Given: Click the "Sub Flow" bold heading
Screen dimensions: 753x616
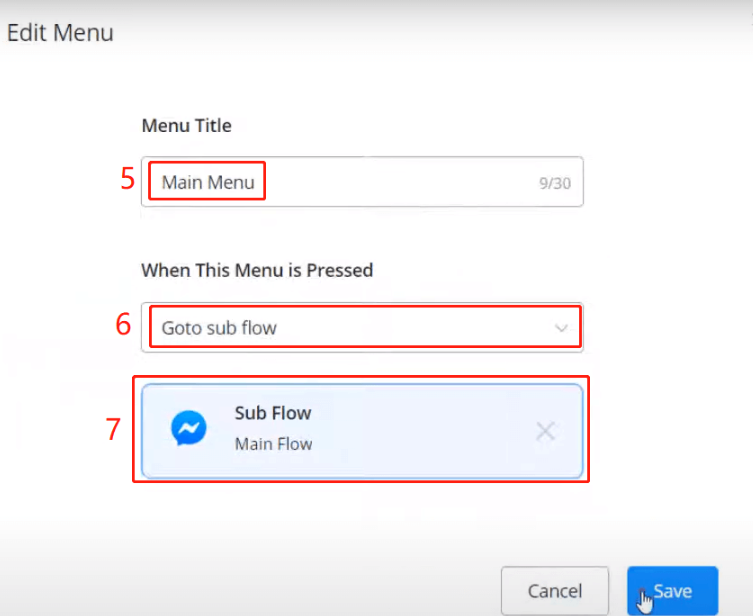Looking at the screenshot, I should (x=273, y=413).
